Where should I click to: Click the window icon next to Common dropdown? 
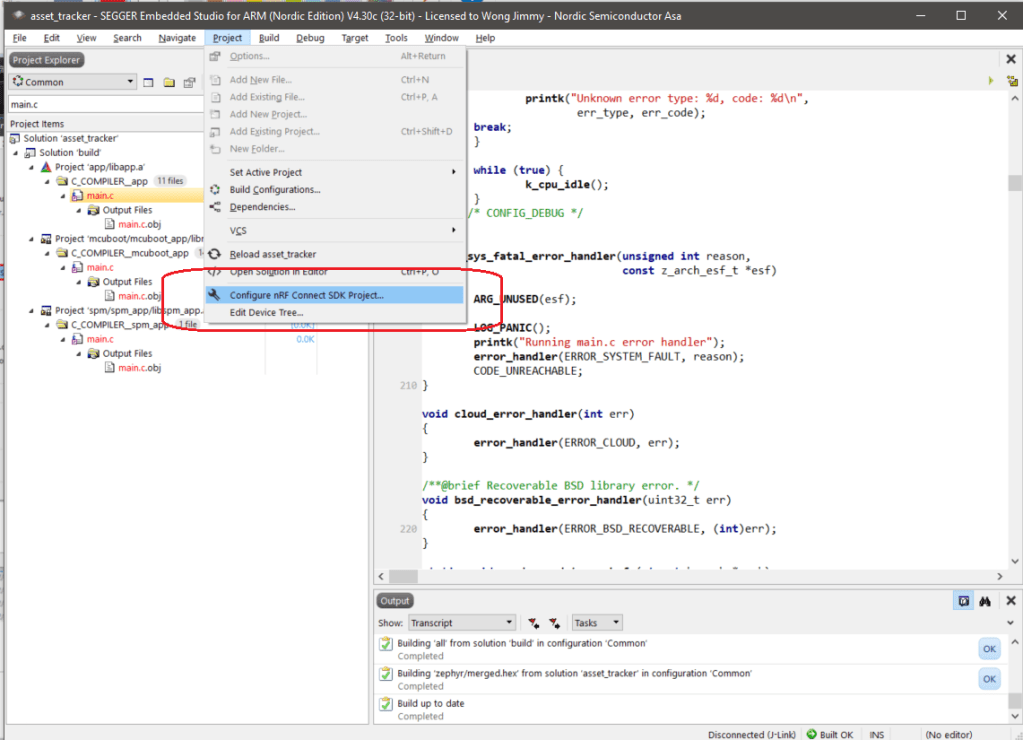(x=148, y=82)
